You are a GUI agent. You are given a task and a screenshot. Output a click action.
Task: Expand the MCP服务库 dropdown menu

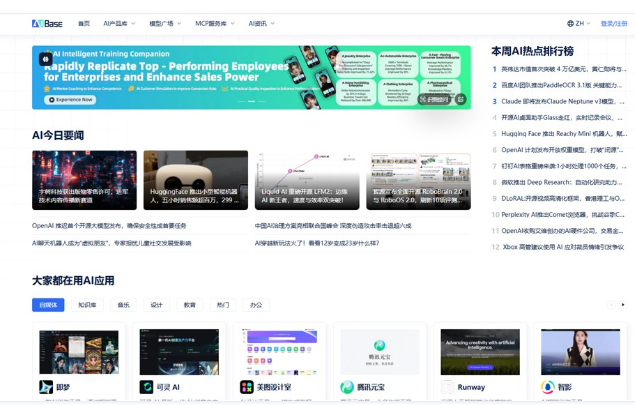(215, 23)
